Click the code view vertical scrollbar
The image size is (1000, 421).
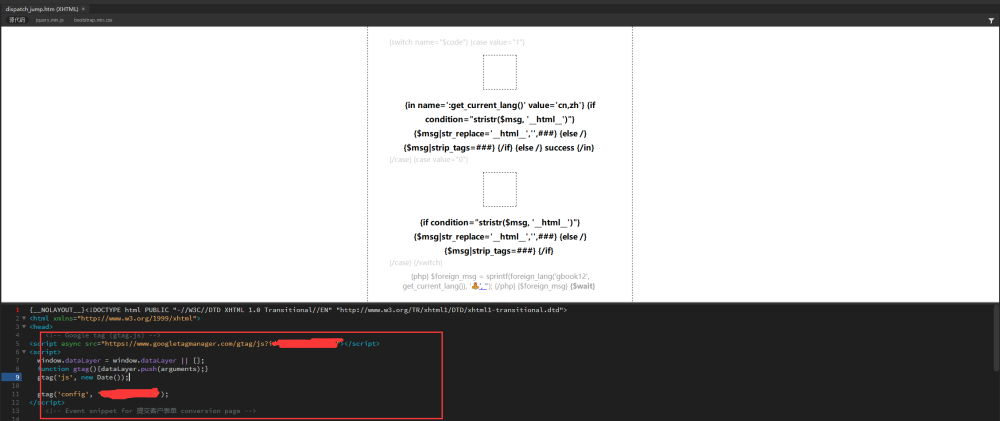[996, 338]
